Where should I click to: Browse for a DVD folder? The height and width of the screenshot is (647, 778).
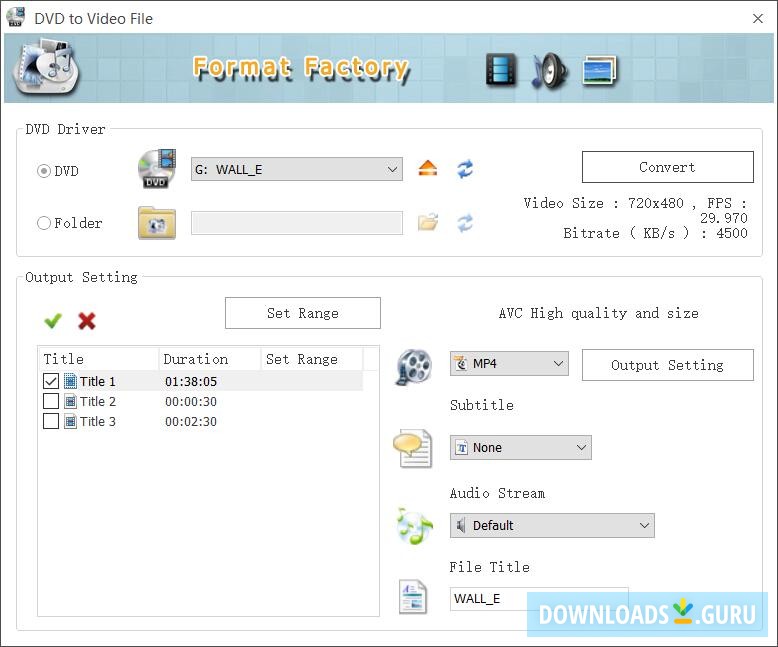tap(428, 222)
